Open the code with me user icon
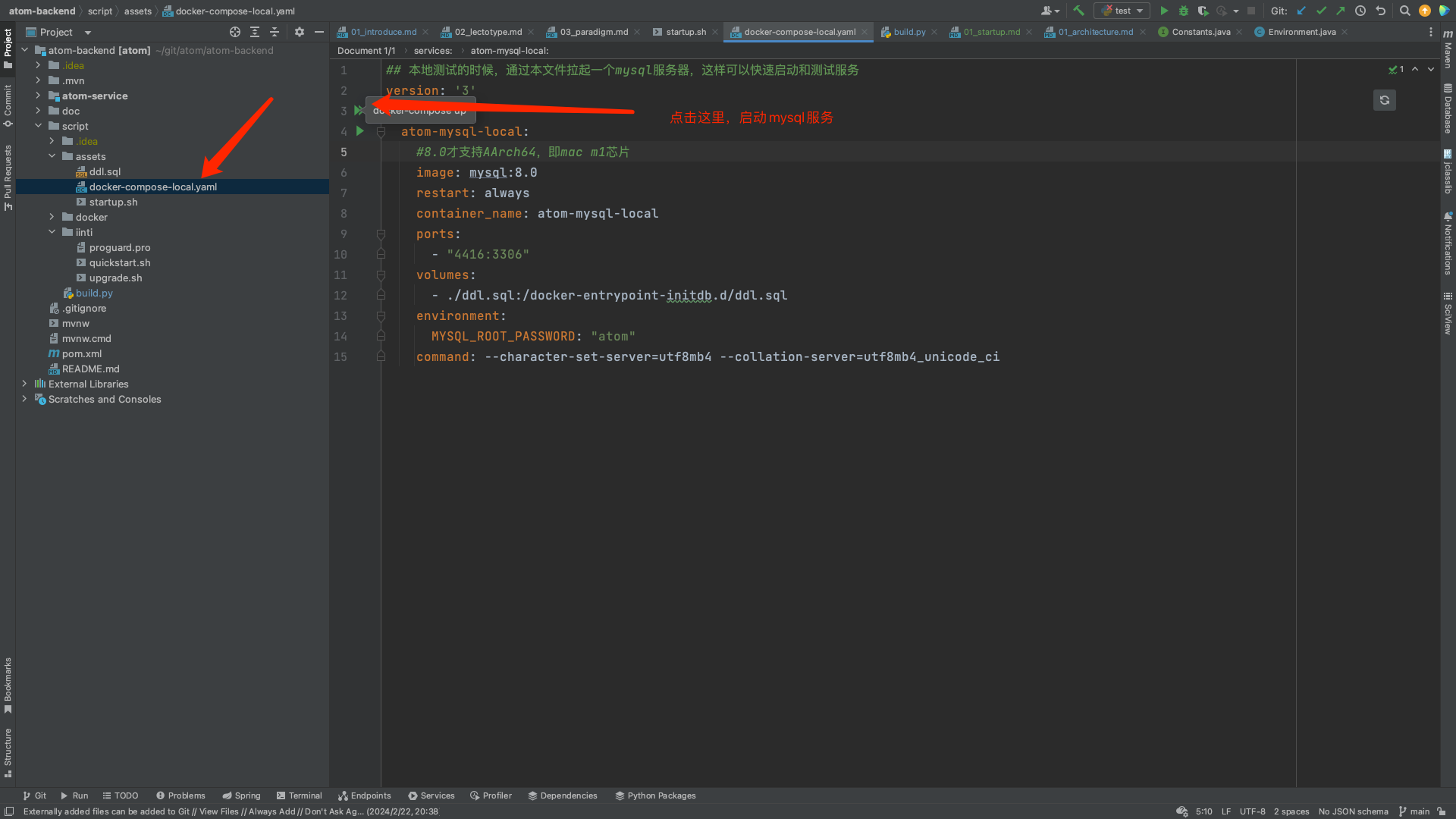1456x819 pixels. click(1050, 11)
